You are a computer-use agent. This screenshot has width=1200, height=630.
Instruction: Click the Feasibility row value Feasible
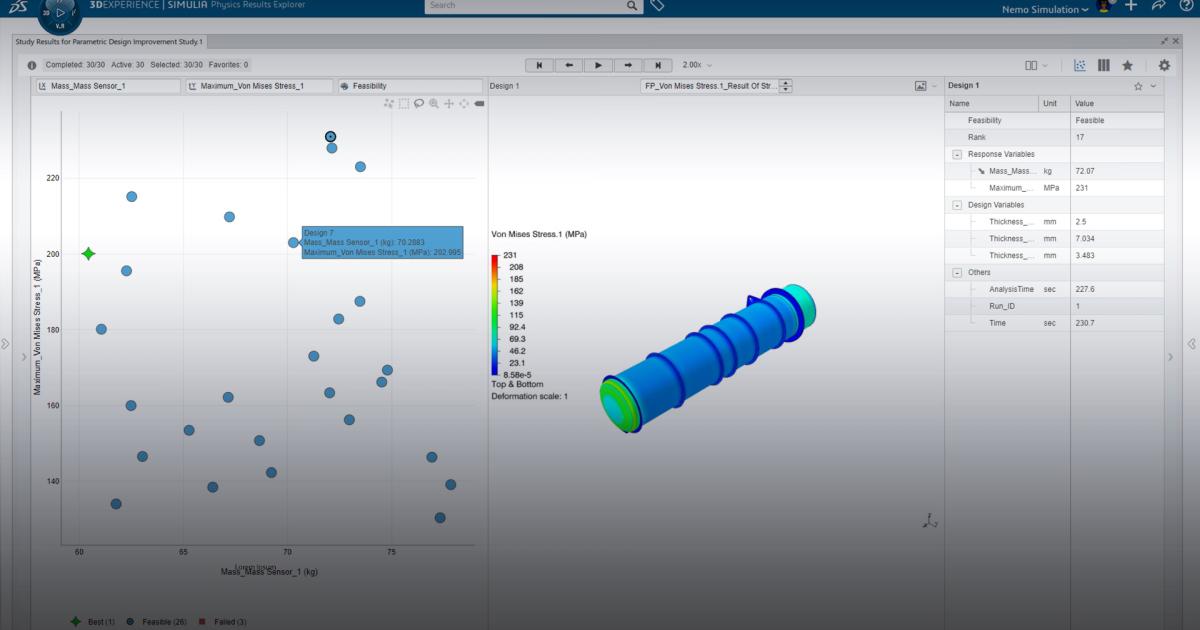click(1090, 120)
